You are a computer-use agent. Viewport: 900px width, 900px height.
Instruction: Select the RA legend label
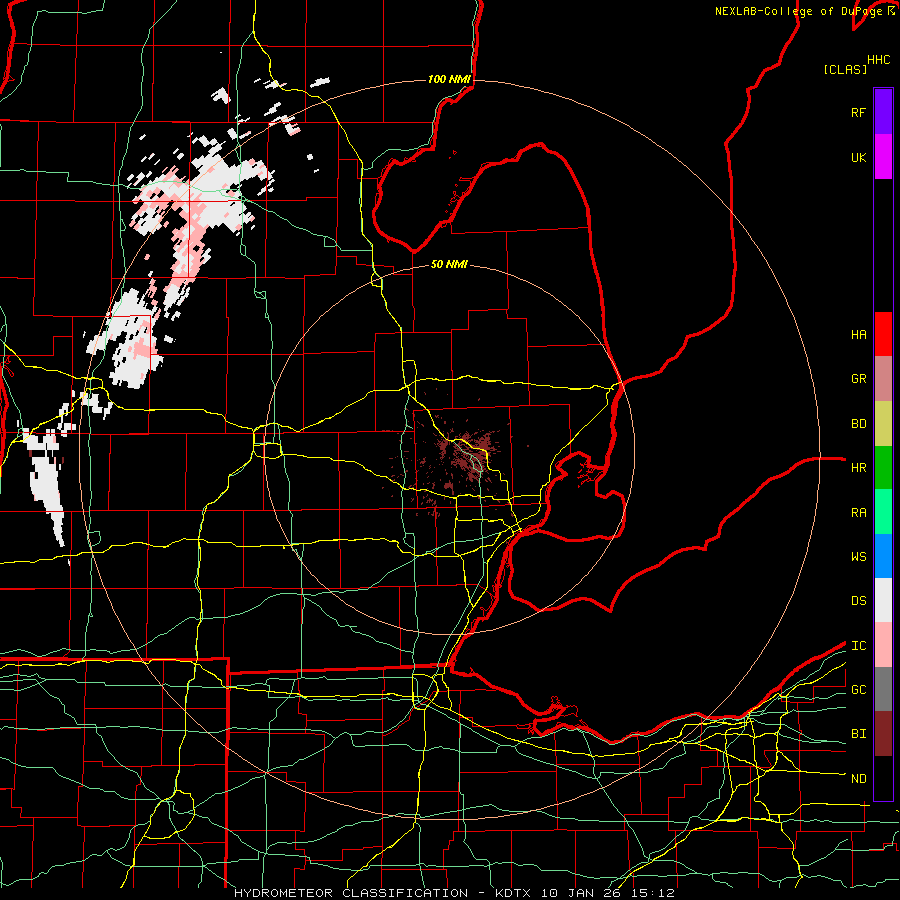click(x=858, y=513)
